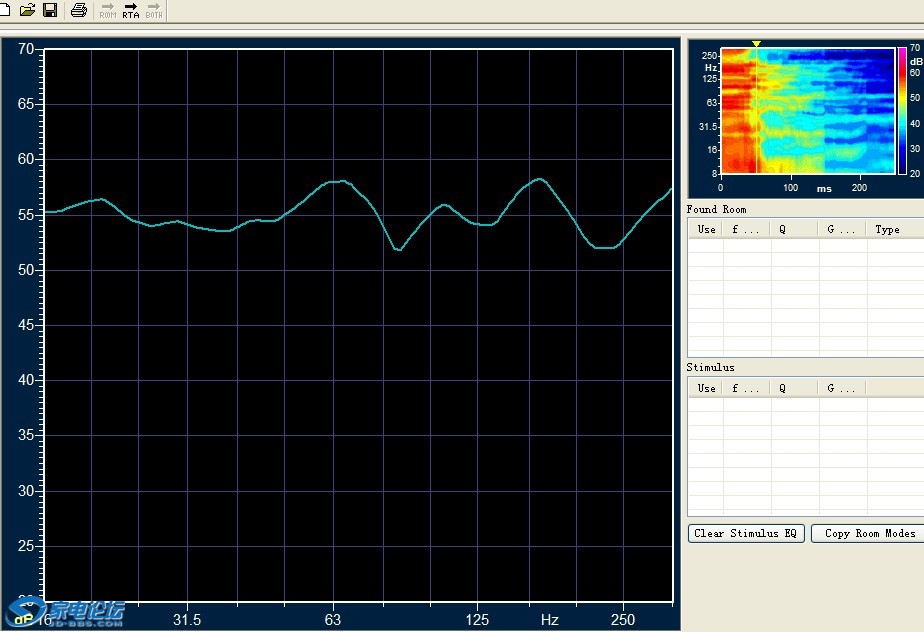This screenshot has width=924, height=632.
Task: Click the spectrogram waterfall thumbnail
Action: click(x=807, y=111)
